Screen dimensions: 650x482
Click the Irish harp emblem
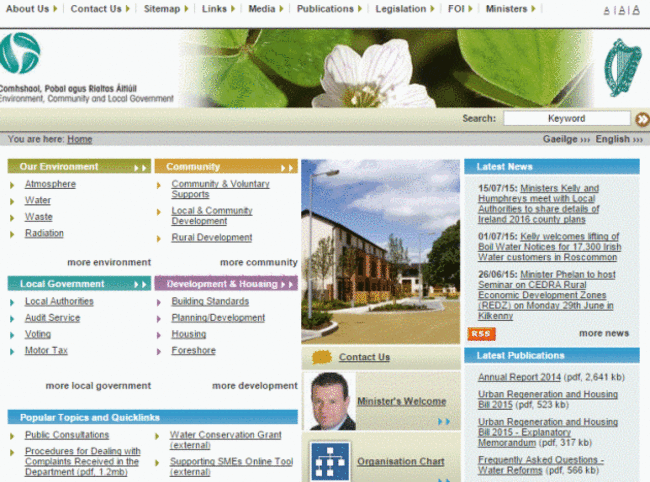coord(623,67)
